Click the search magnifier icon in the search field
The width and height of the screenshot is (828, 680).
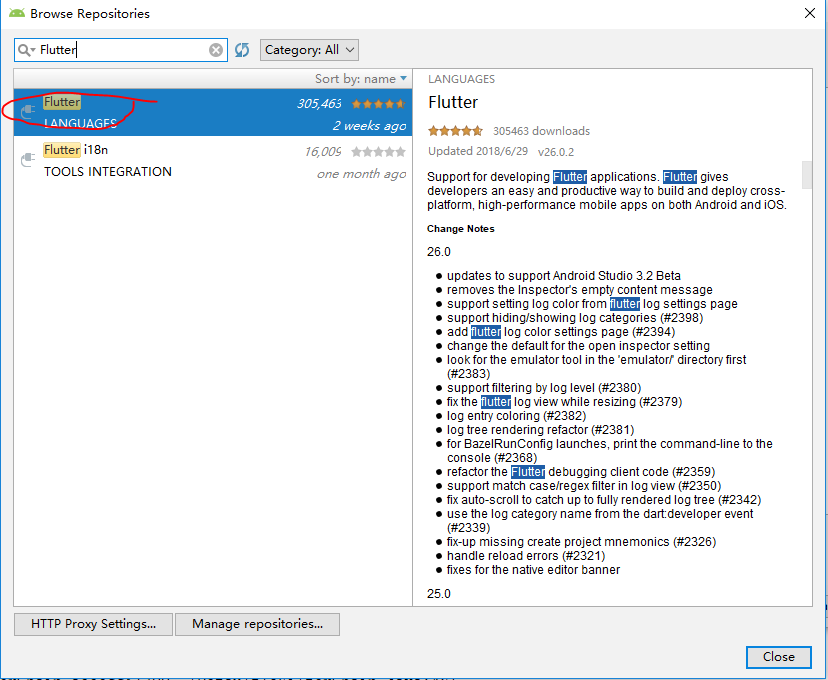click(25, 50)
